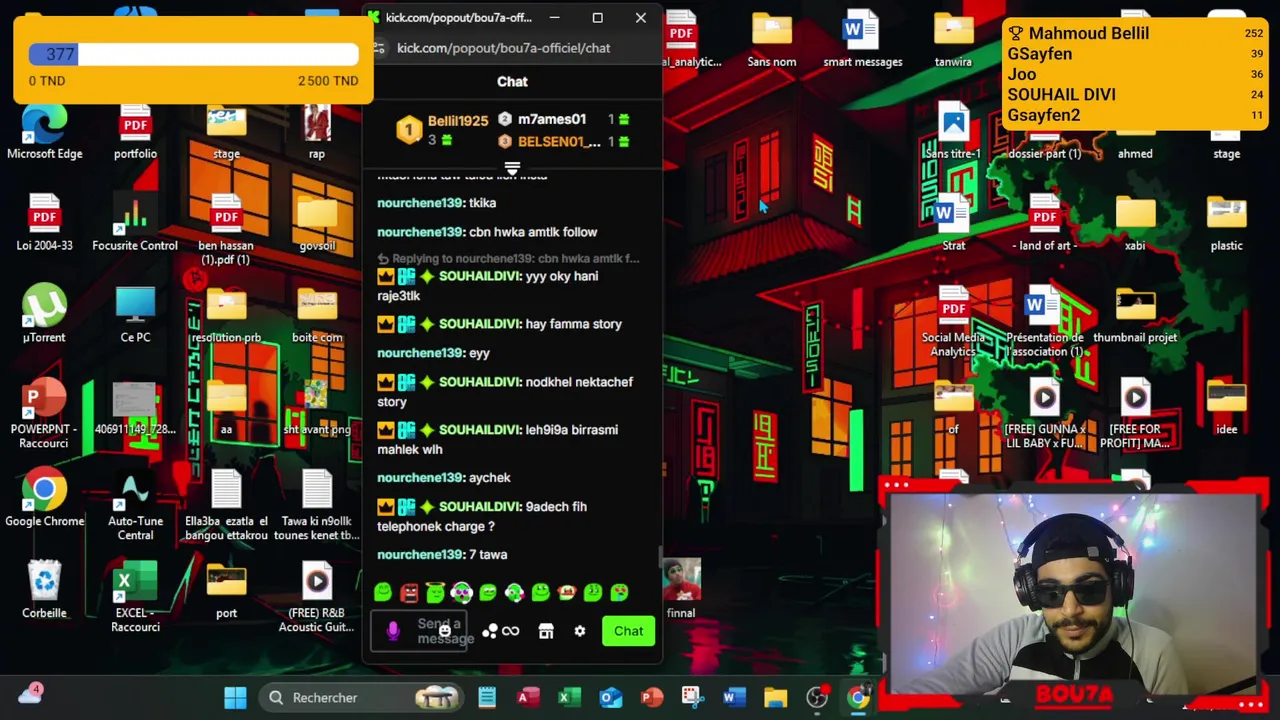The width and height of the screenshot is (1280, 720).
Task: Select the Sans titre-1 image file
Action: coord(953,132)
